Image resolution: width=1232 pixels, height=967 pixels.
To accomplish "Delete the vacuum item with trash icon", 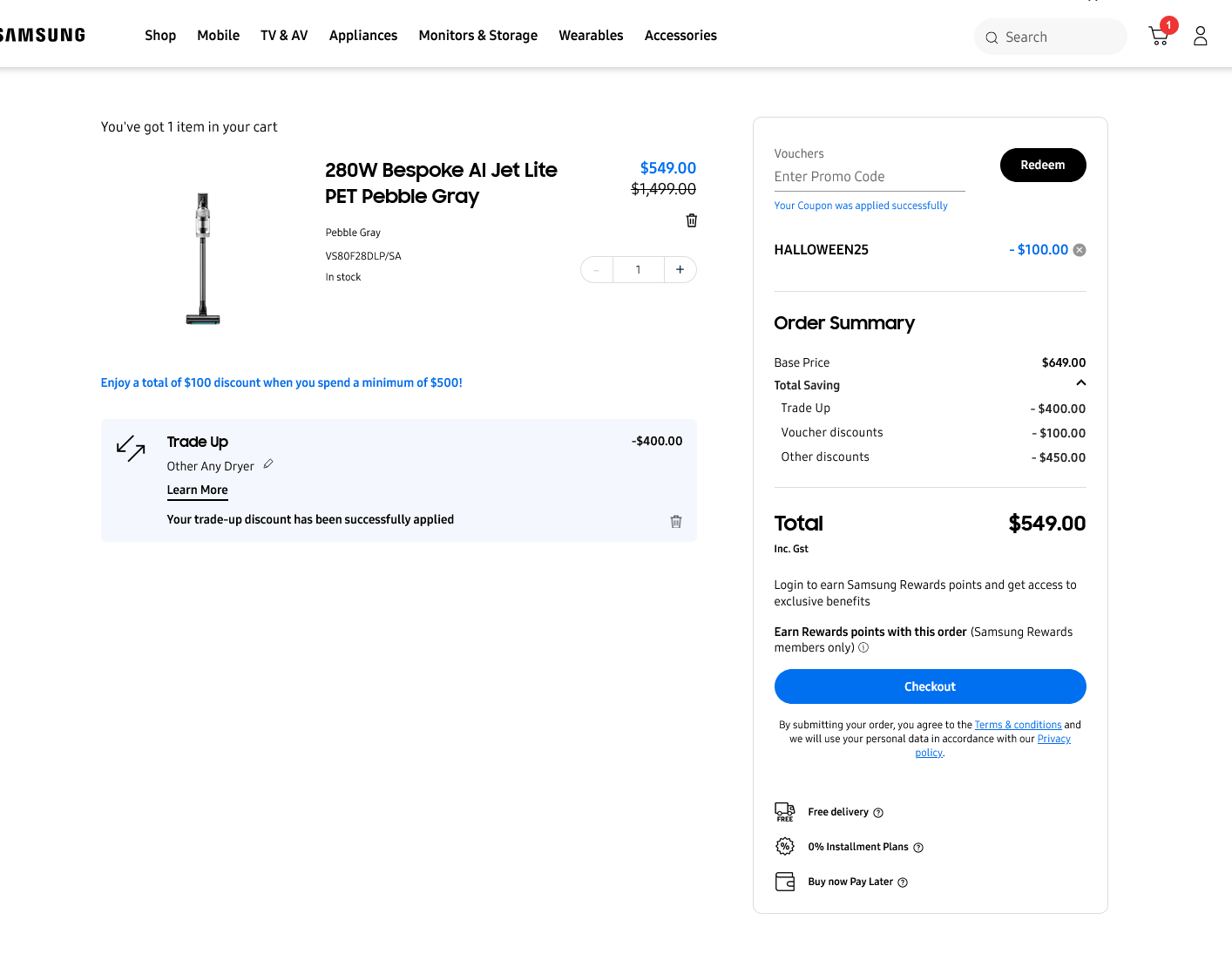I will coord(691,220).
